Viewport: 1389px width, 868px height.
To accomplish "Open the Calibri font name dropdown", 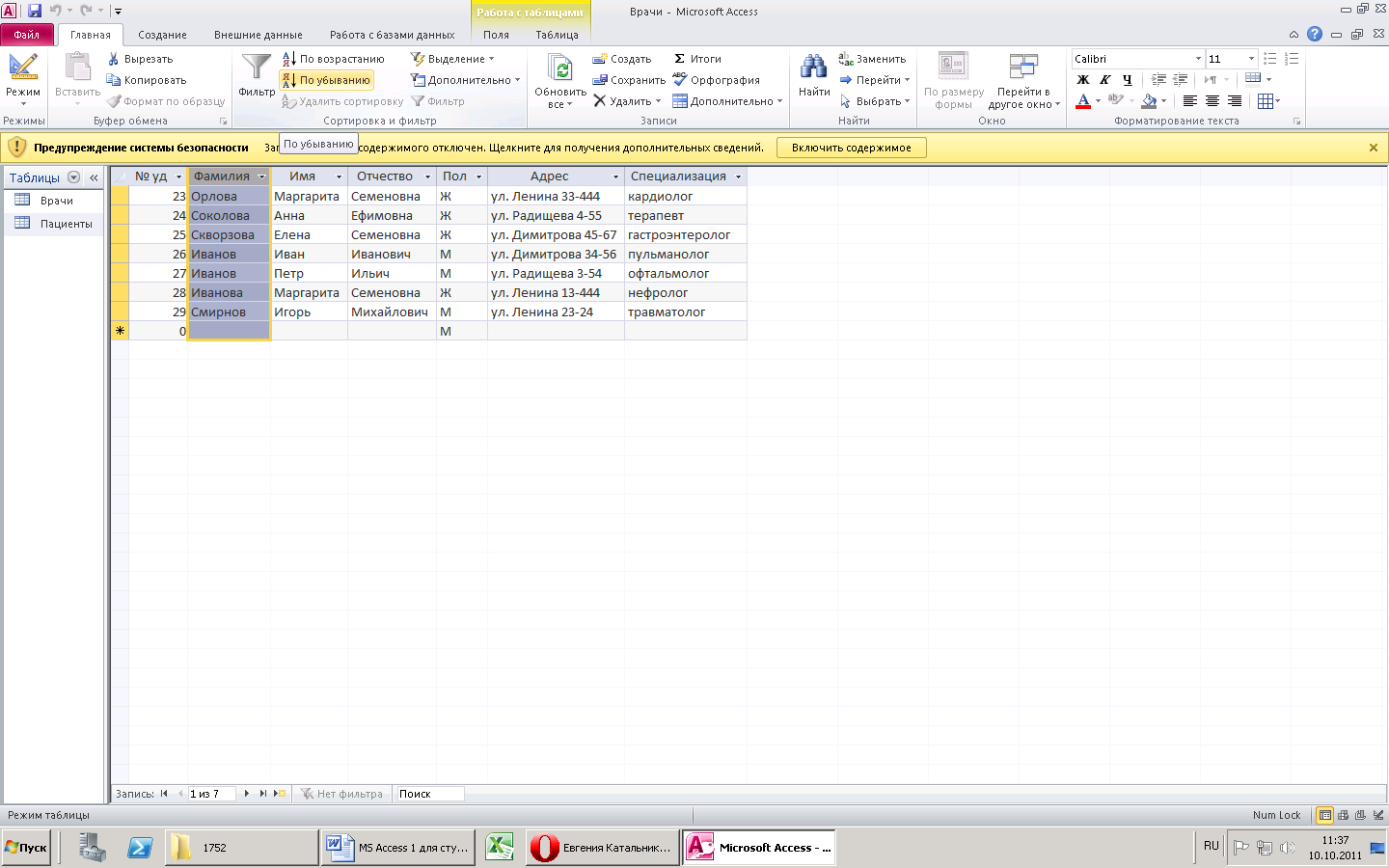I will (1198, 59).
